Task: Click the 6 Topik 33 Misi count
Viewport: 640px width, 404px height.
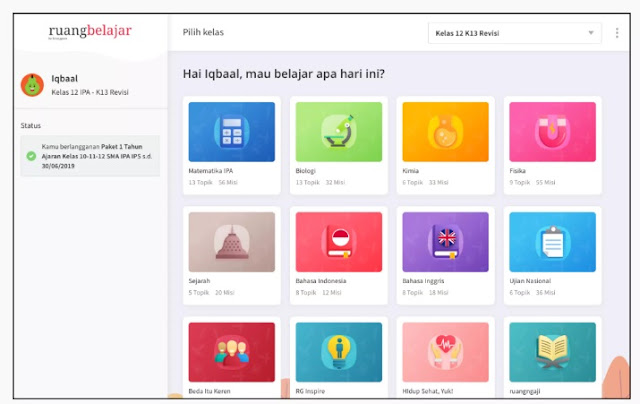Action: [425, 182]
